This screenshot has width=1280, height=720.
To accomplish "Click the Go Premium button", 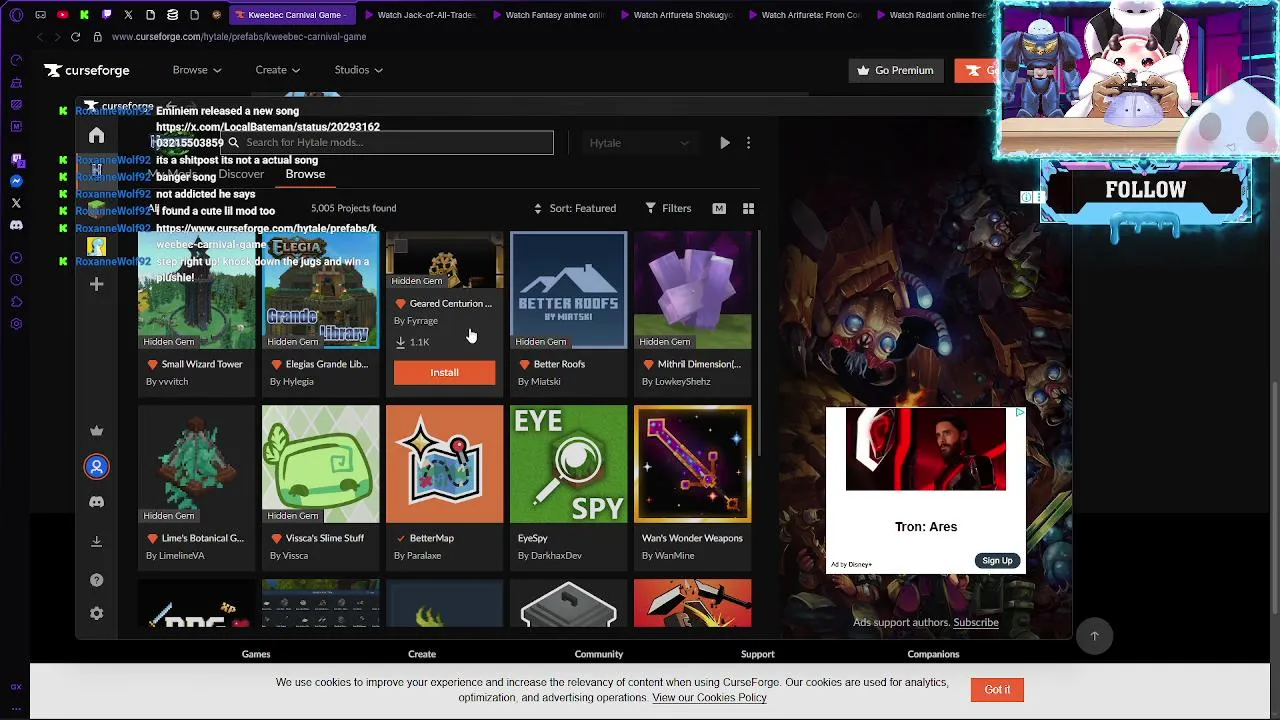I will coord(896,70).
